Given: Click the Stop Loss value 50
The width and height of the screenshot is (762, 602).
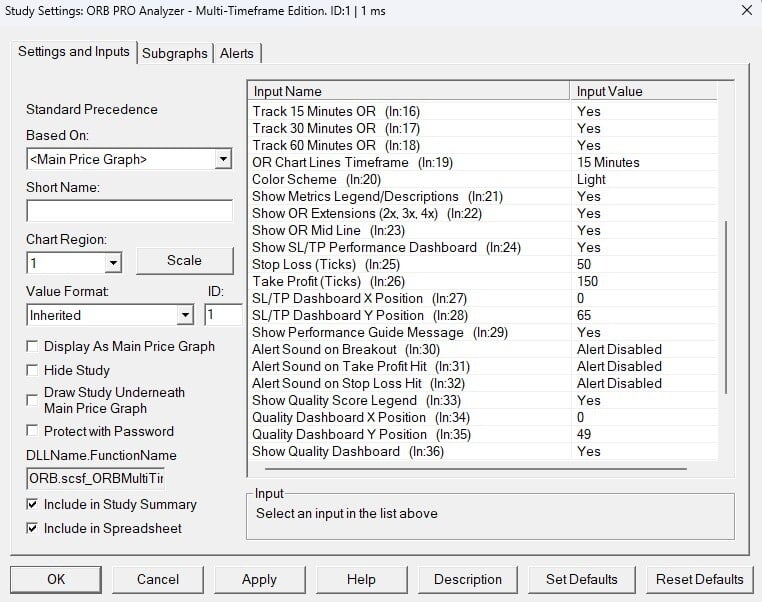Looking at the screenshot, I should 644,264.
